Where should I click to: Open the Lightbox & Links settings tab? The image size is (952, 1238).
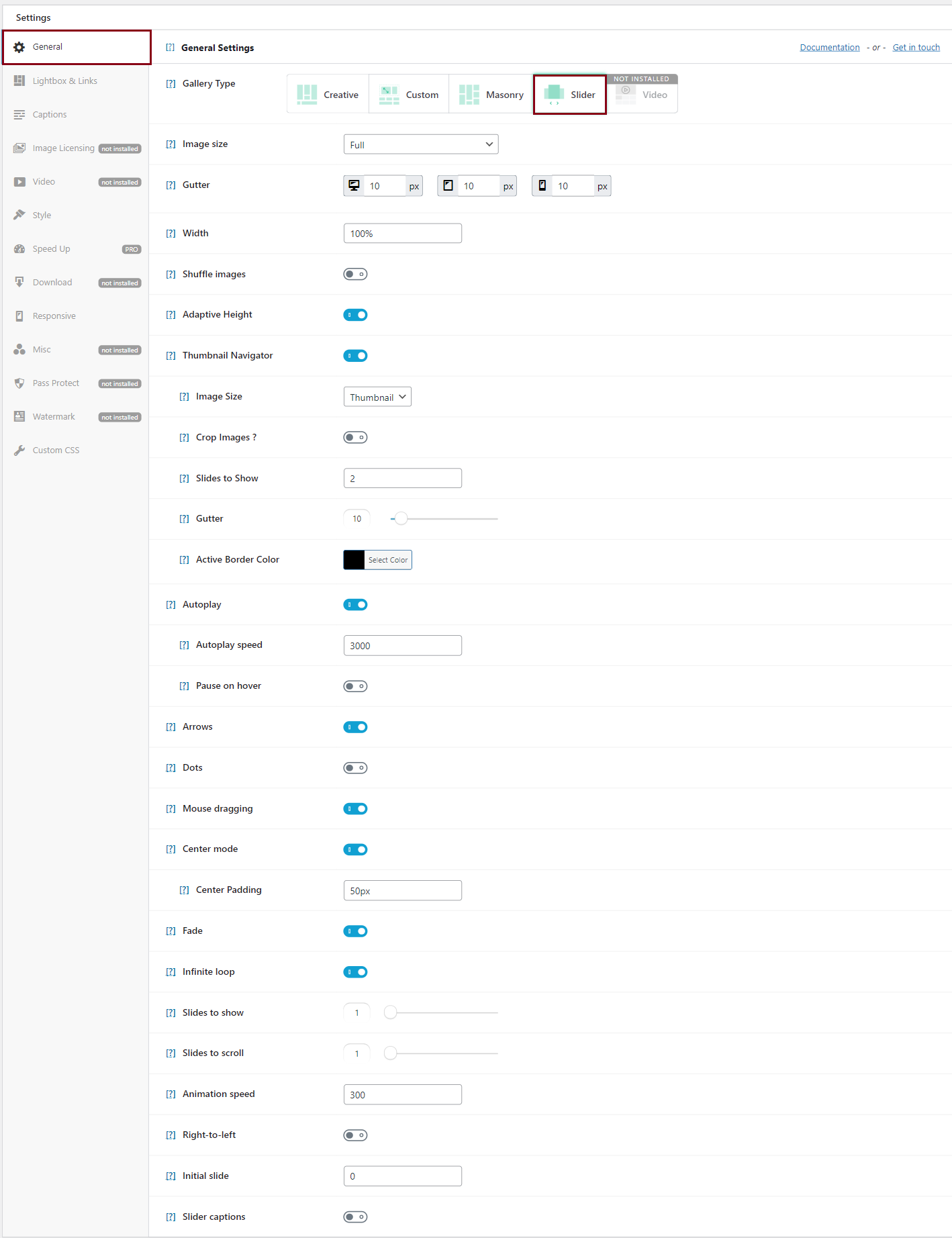point(64,81)
